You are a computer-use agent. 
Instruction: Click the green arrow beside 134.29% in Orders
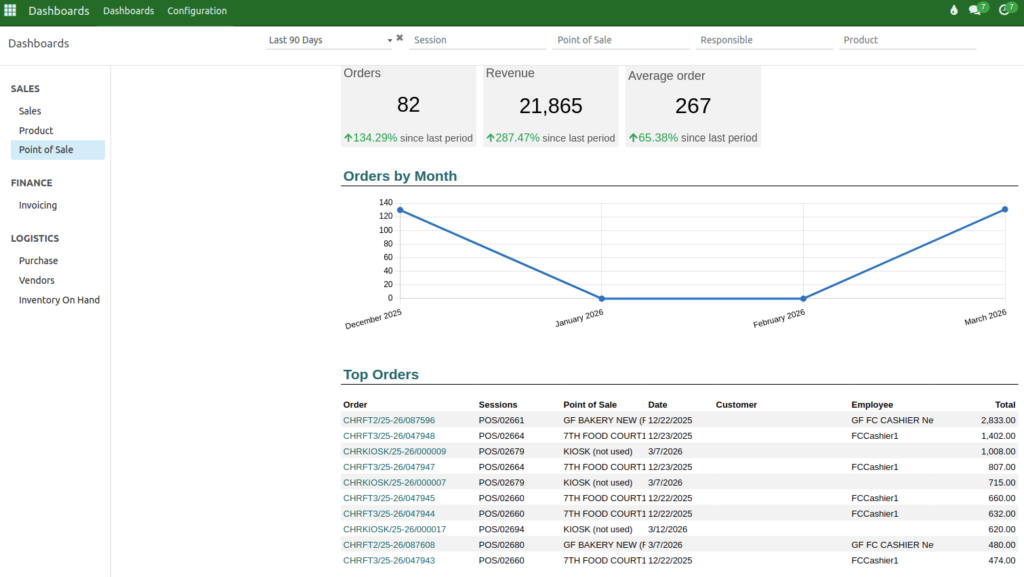point(348,138)
